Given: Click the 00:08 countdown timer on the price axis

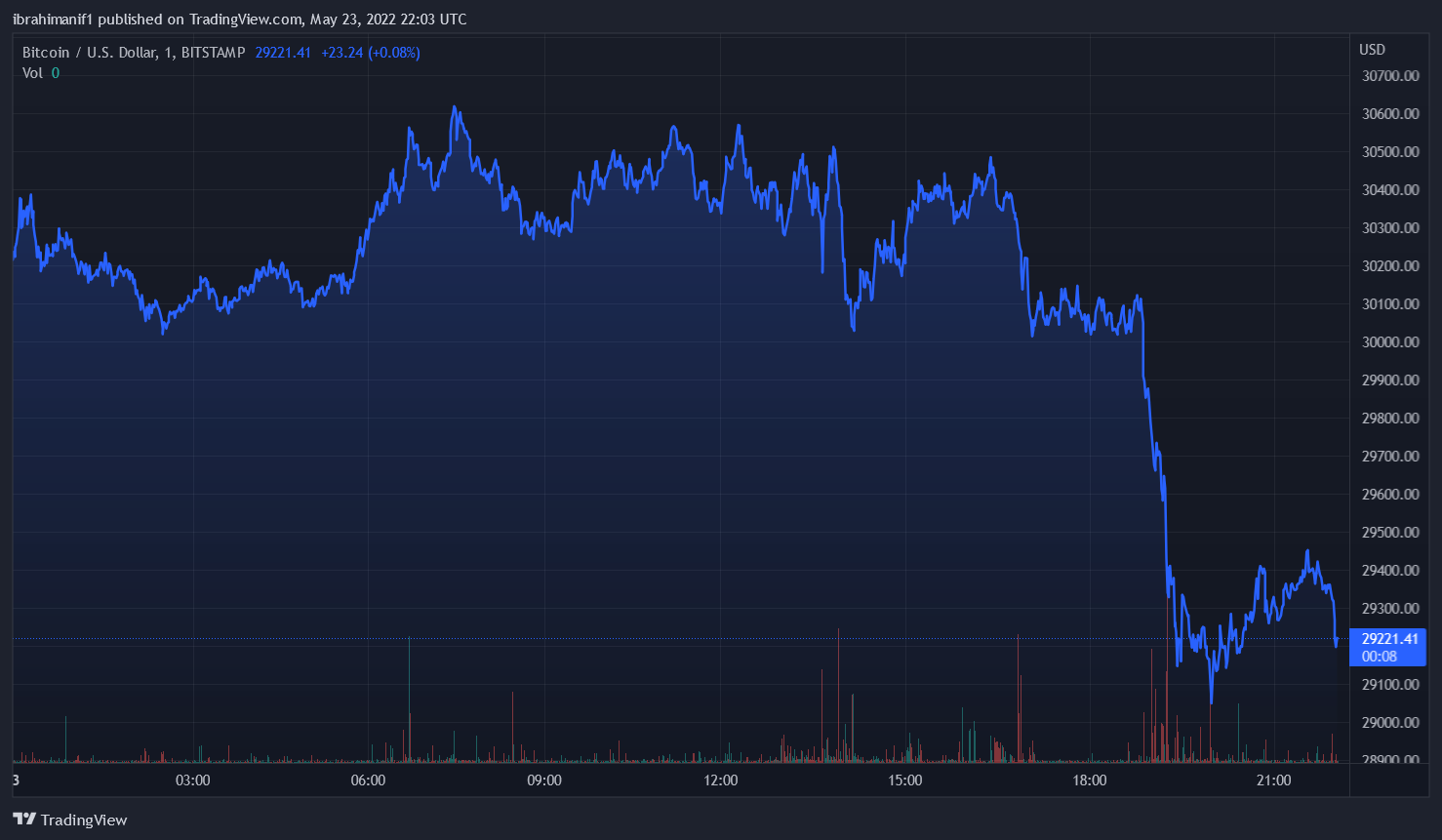Looking at the screenshot, I should tap(1380, 657).
